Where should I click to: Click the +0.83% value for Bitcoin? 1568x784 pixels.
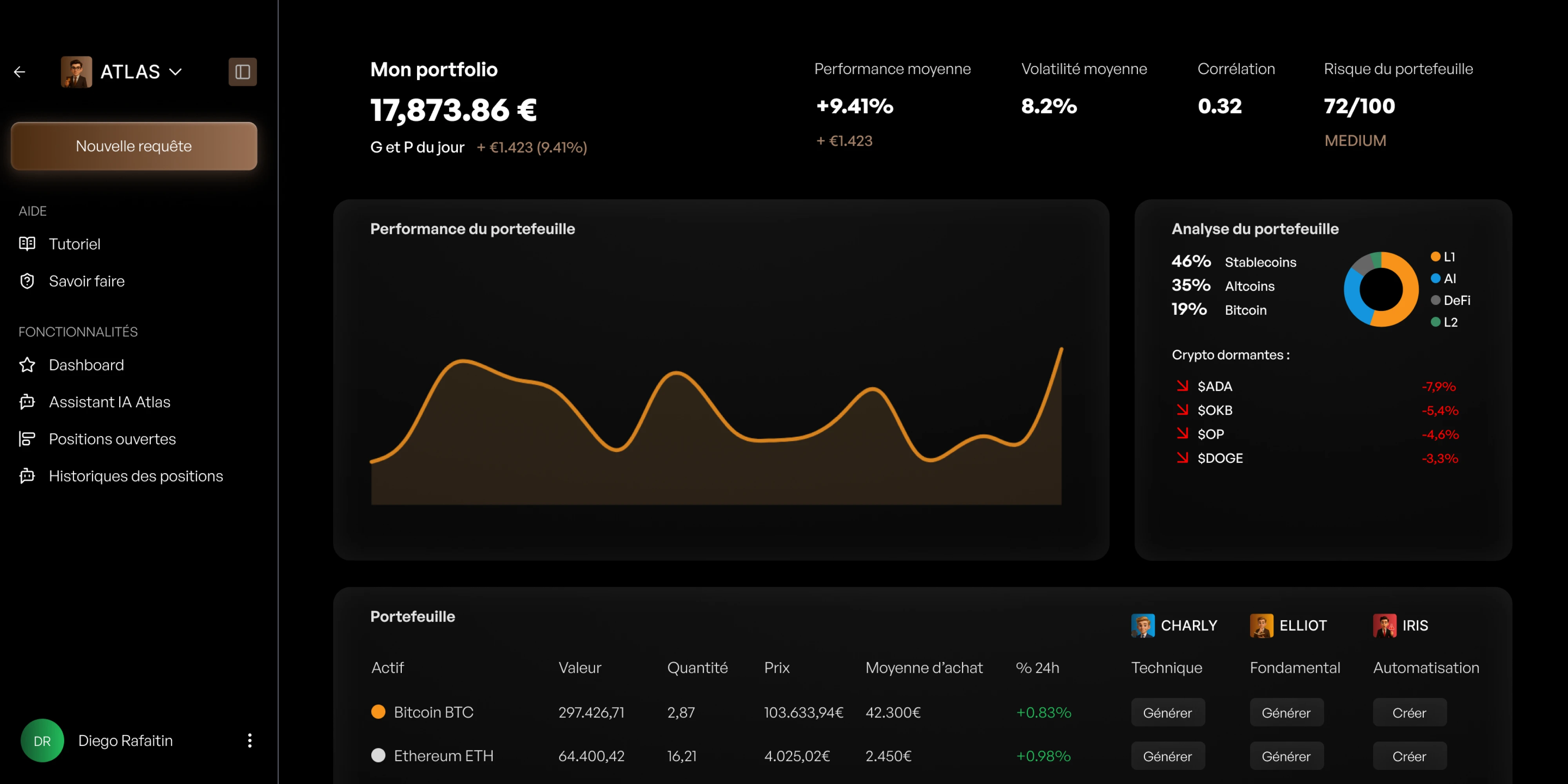tap(1043, 712)
